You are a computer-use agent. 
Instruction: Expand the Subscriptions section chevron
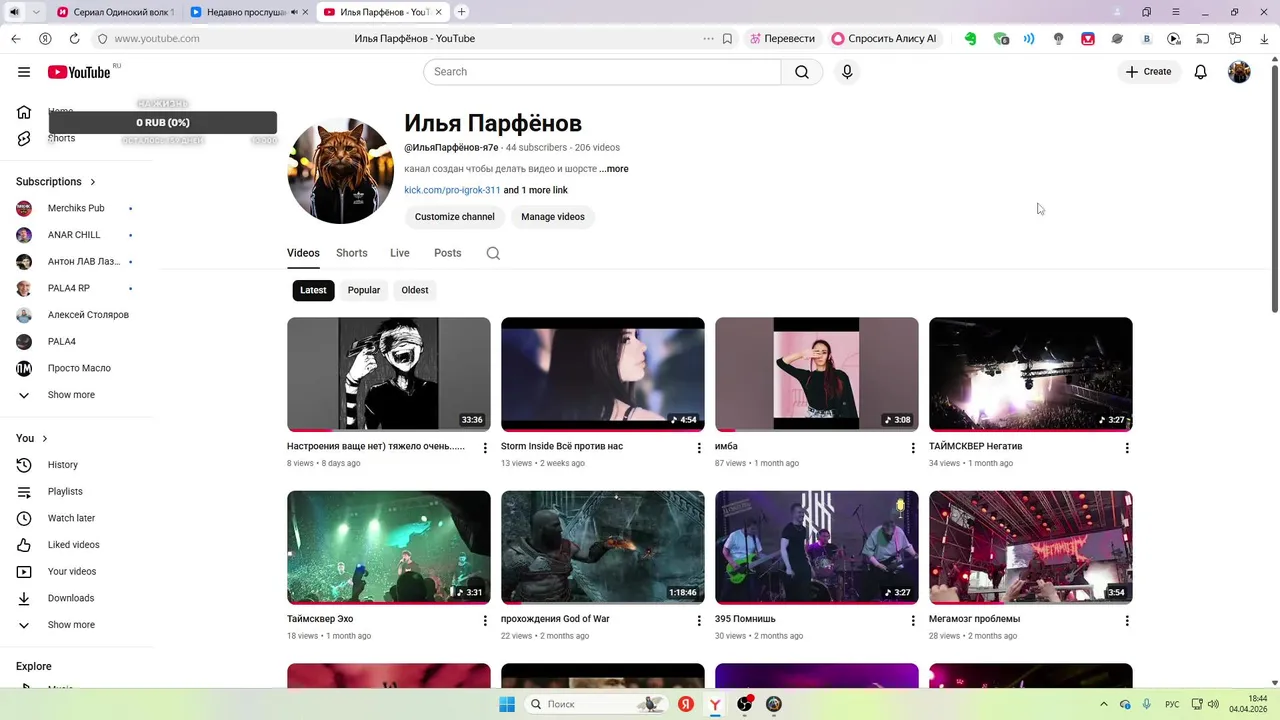93,182
